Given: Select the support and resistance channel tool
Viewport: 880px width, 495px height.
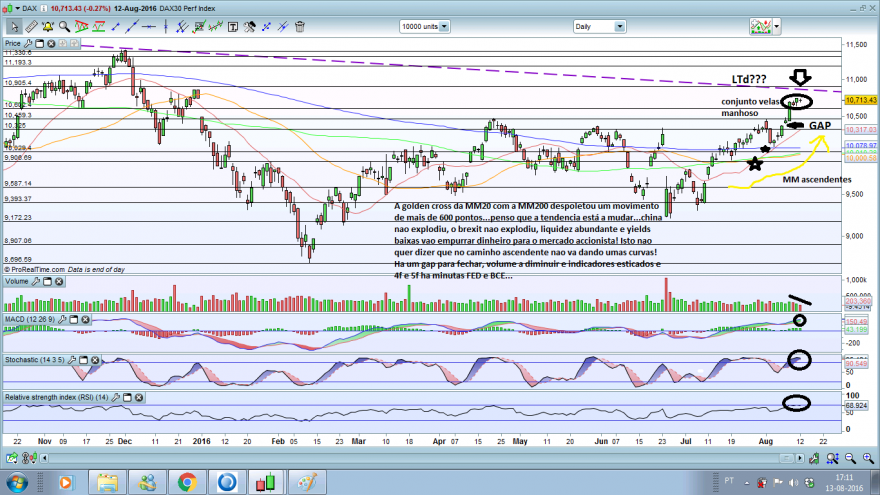Looking at the screenshot, I should tap(99, 26).
